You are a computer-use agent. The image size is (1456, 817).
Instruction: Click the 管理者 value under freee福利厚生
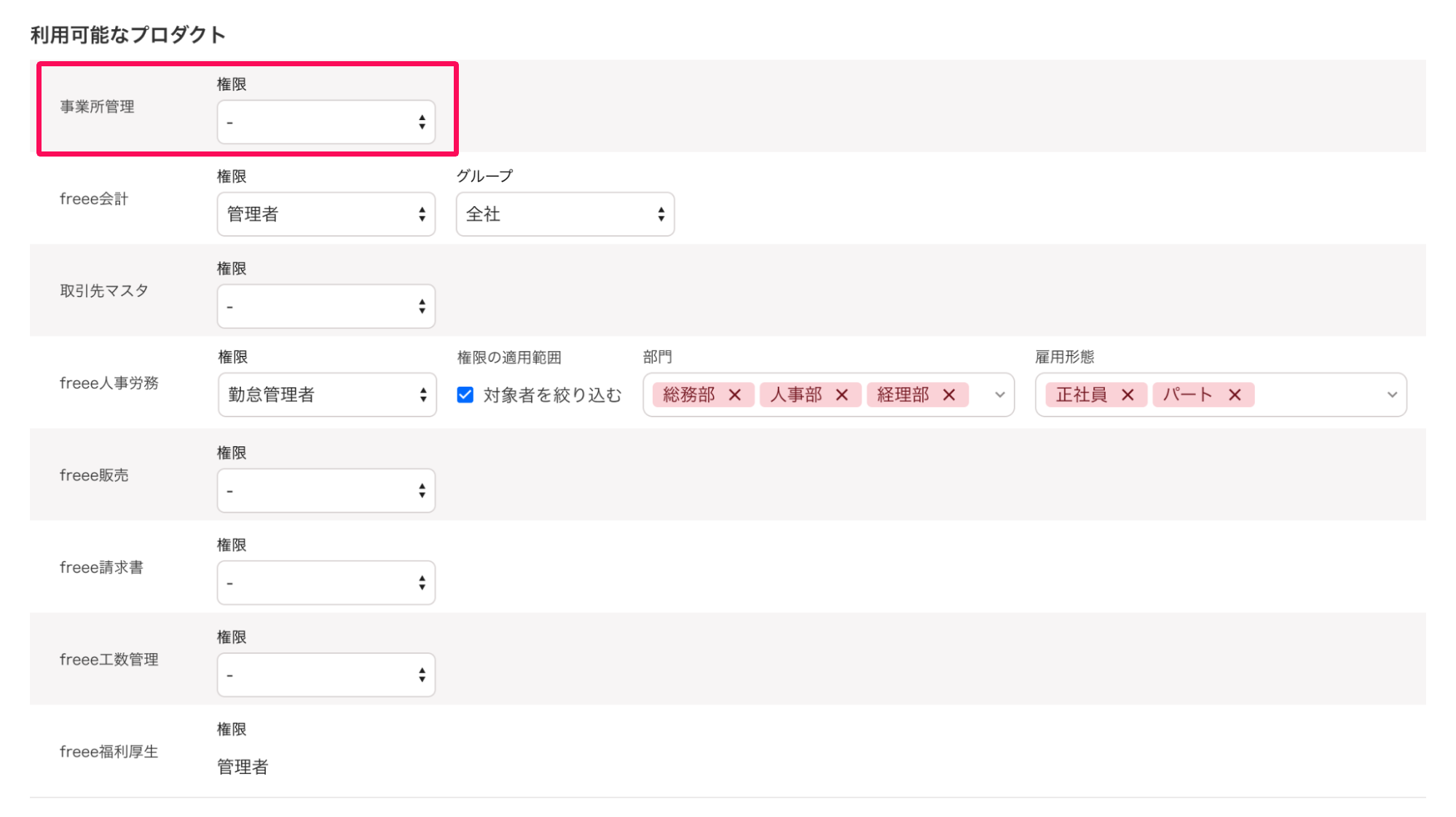tap(243, 767)
